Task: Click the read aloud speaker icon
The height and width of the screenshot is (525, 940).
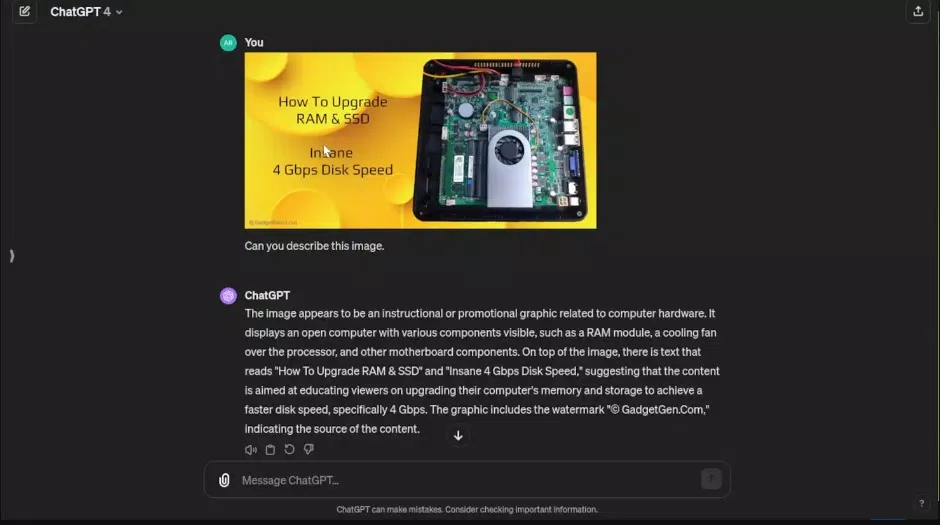Action: [x=251, y=449]
